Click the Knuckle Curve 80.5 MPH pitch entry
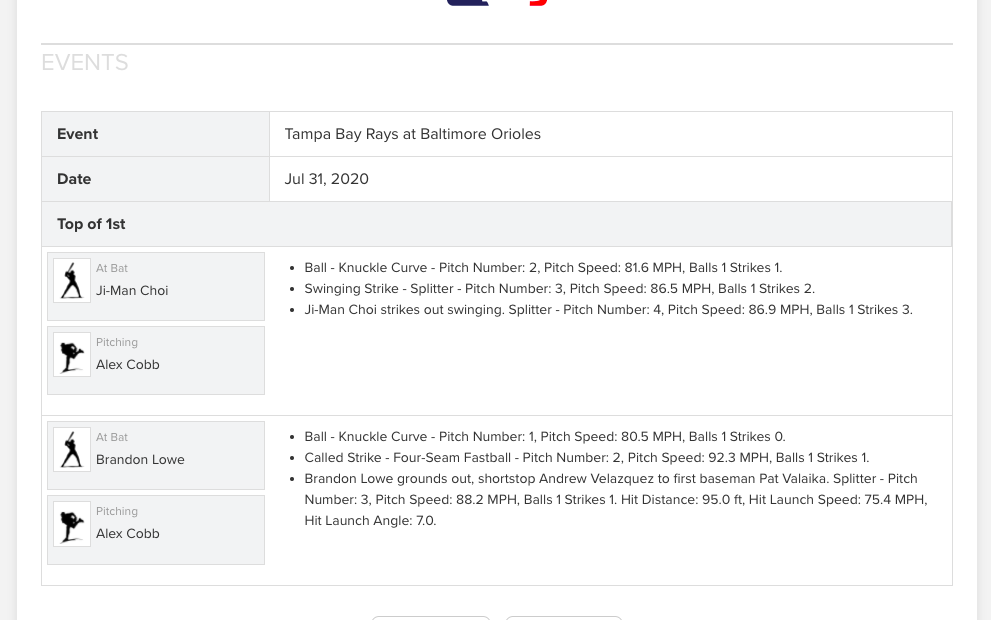Screen dimensions: 991x620 tap(545, 437)
